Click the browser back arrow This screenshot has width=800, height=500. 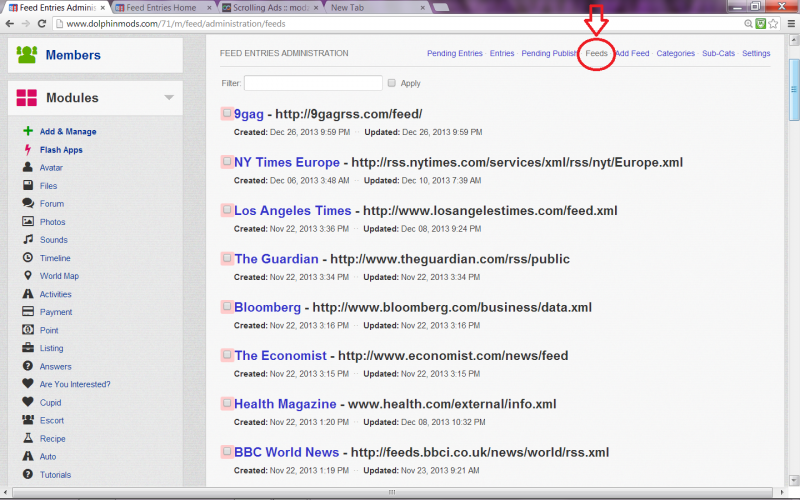point(10,23)
